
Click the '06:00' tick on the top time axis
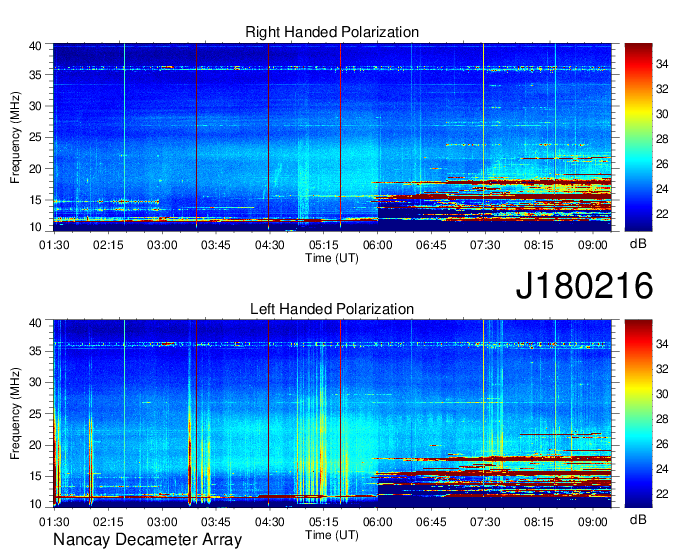pyautogui.click(x=377, y=245)
